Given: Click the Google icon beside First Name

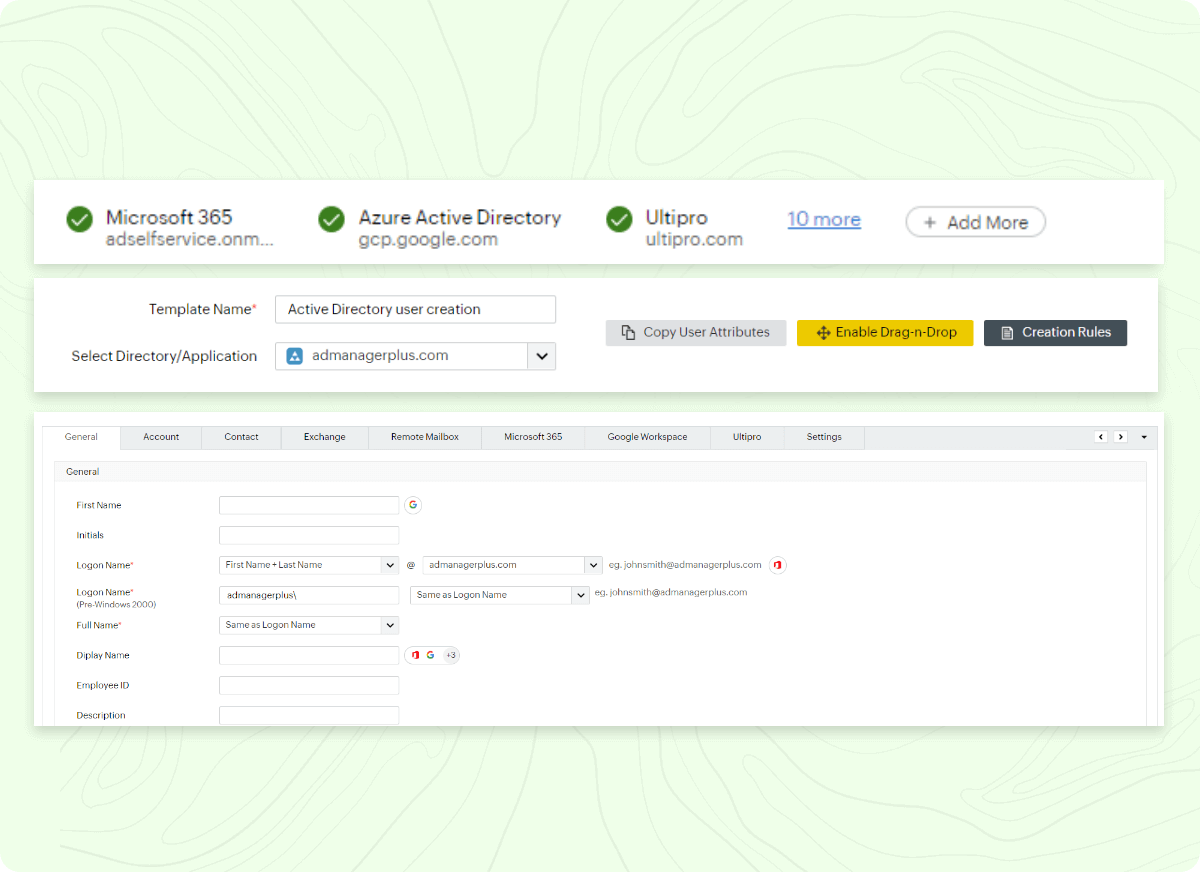Looking at the screenshot, I should pyautogui.click(x=413, y=505).
